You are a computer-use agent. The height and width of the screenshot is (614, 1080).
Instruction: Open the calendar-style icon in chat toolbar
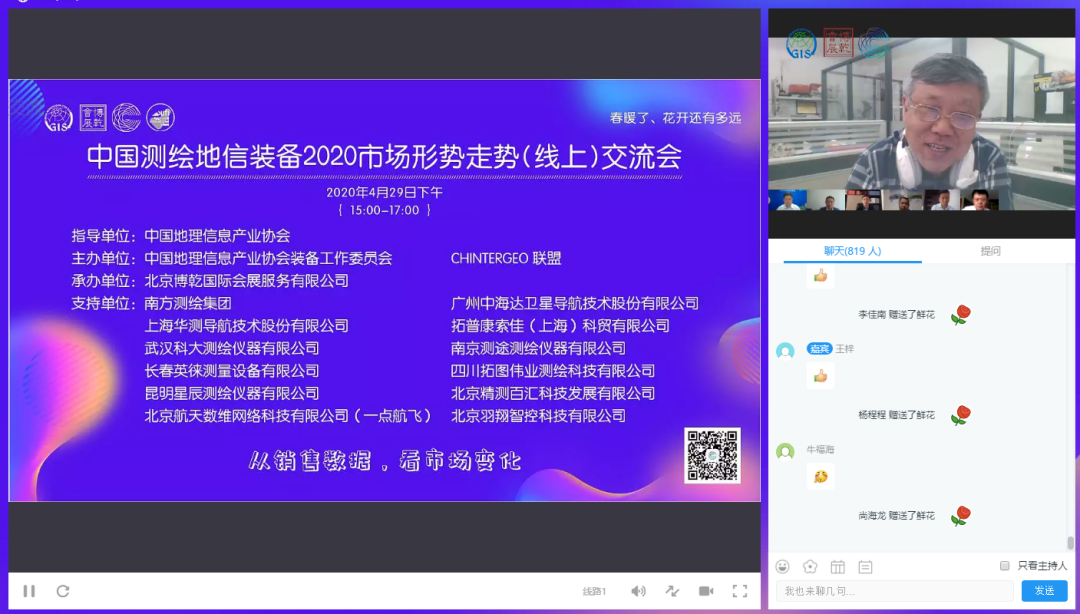838,567
